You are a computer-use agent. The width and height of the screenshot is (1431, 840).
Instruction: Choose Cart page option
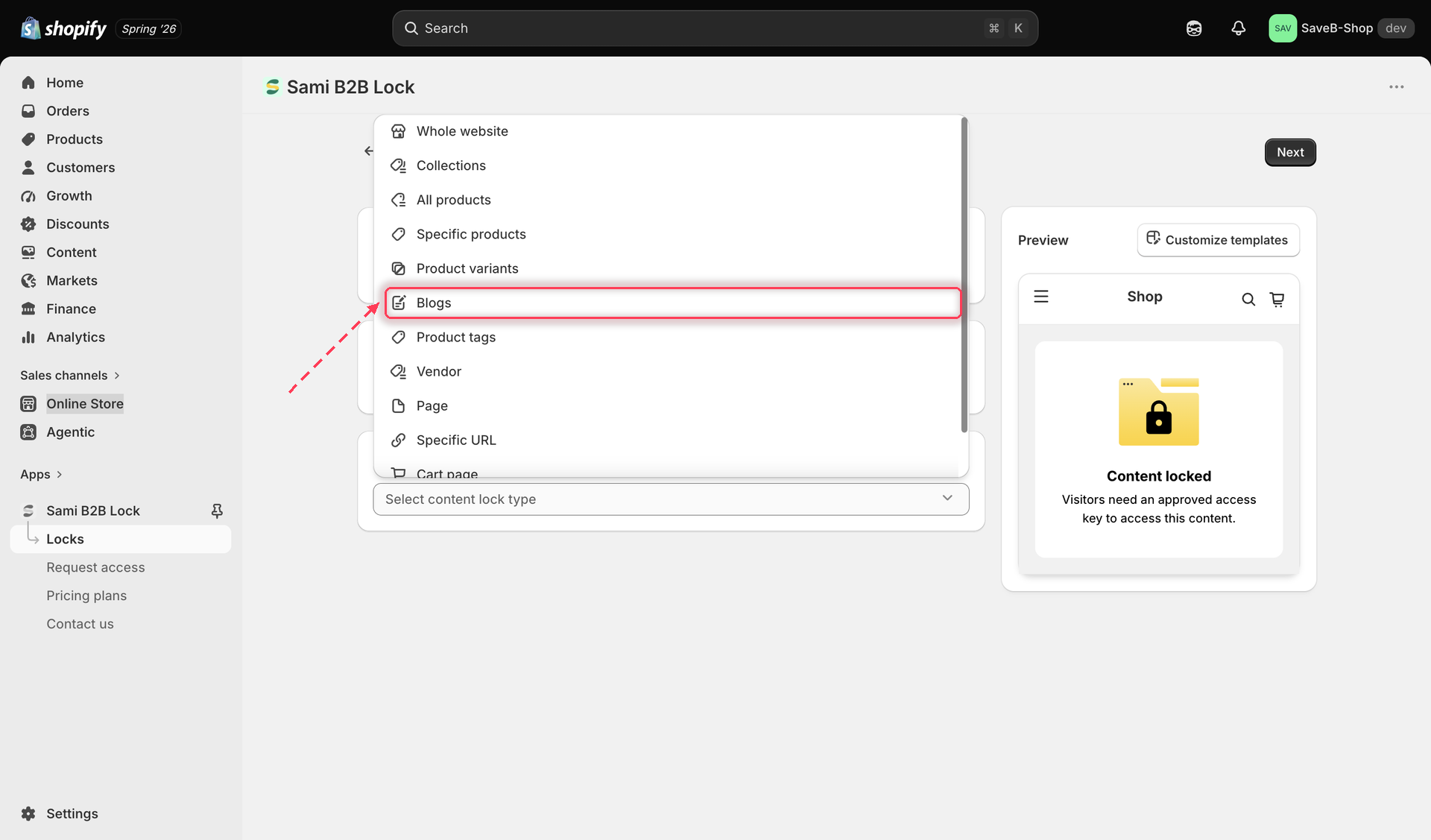pos(672,471)
